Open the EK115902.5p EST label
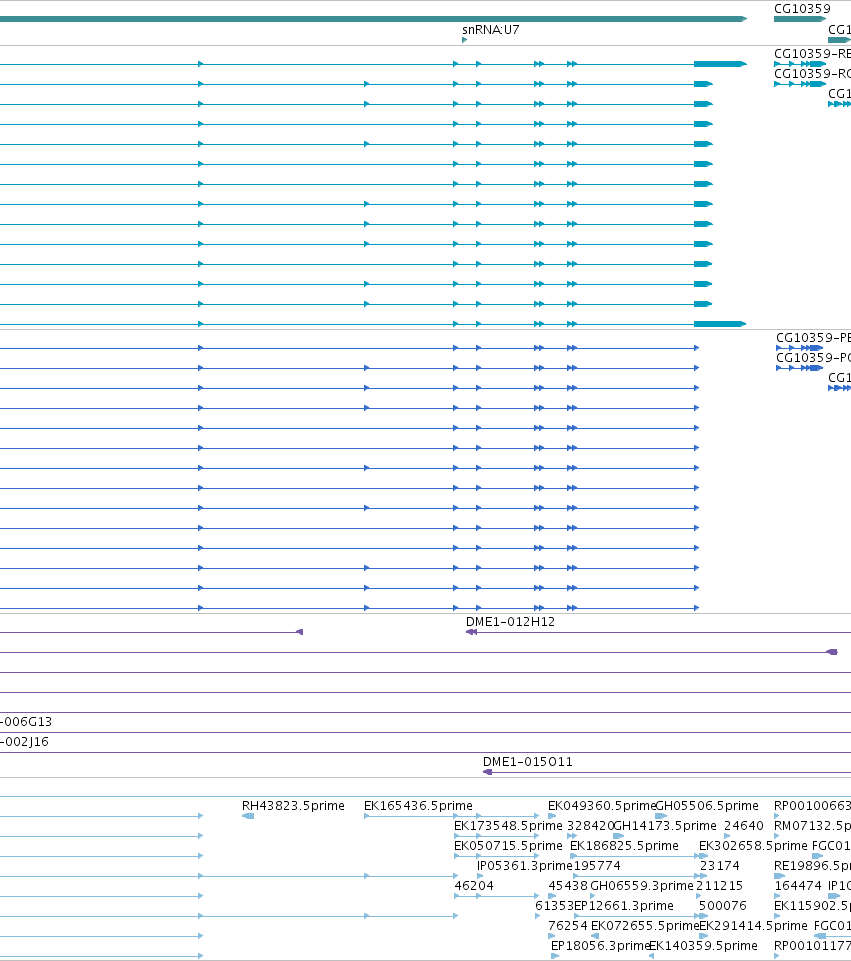851x961 pixels. click(812, 905)
